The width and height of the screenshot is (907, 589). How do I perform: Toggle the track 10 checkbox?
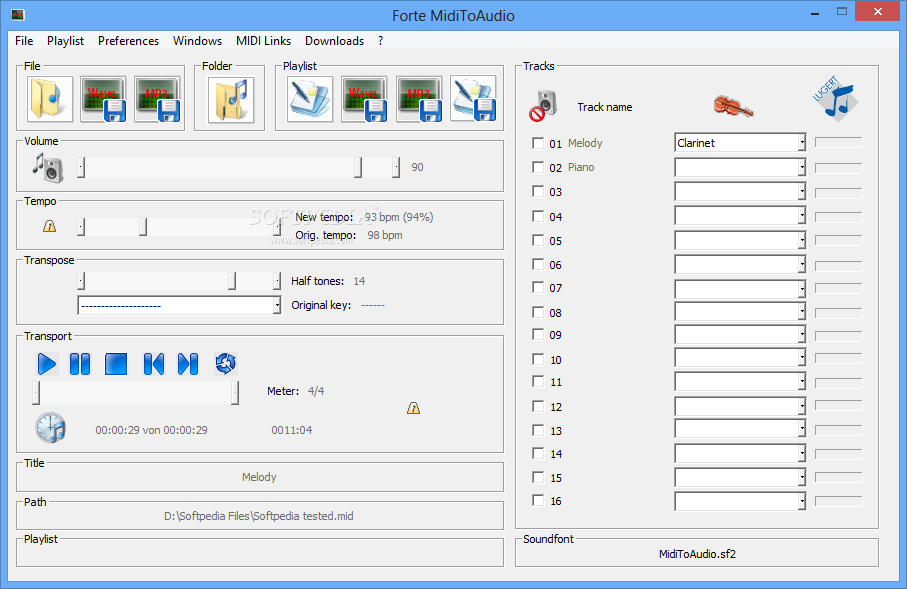538,359
